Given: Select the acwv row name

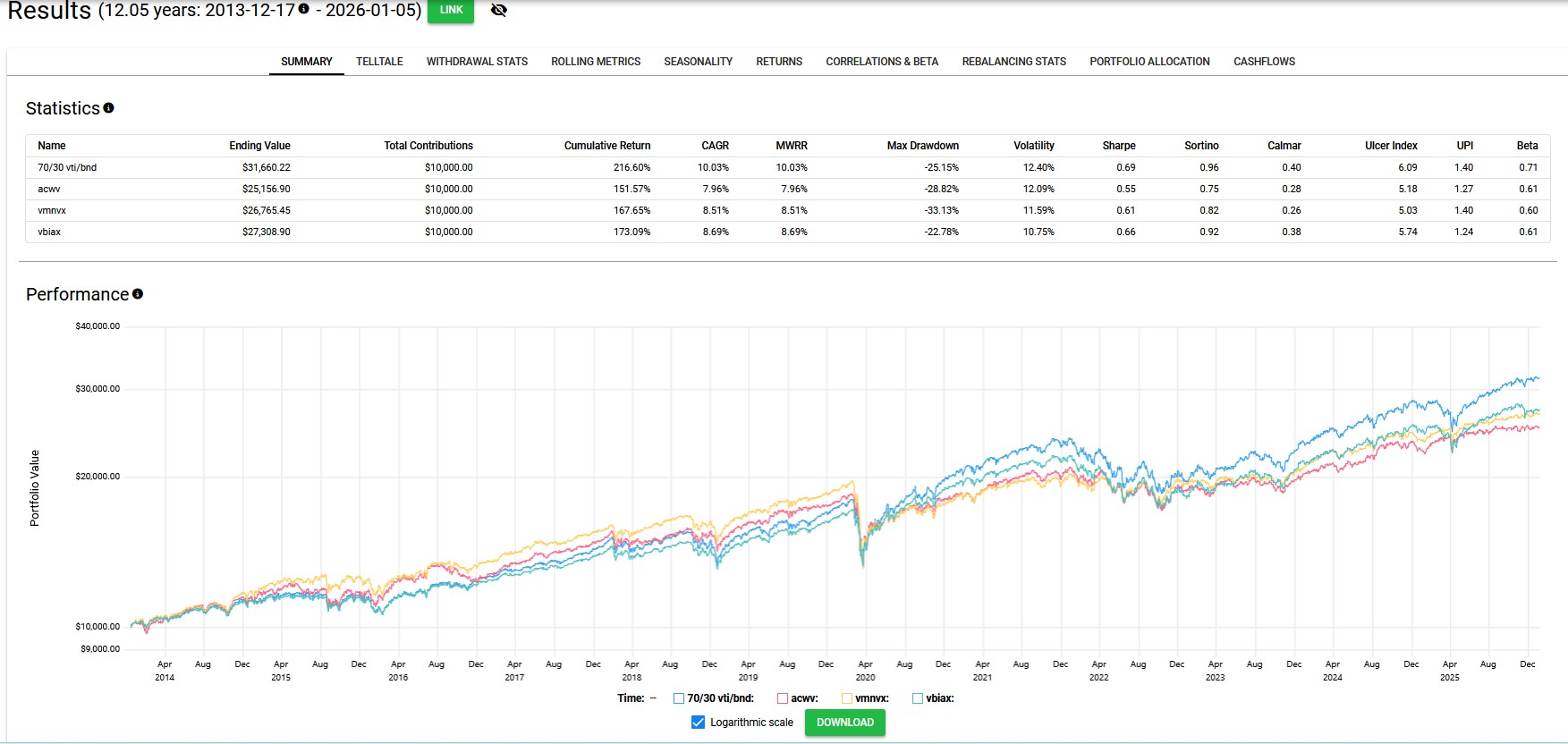Looking at the screenshot, I should (x=49, y=189).
